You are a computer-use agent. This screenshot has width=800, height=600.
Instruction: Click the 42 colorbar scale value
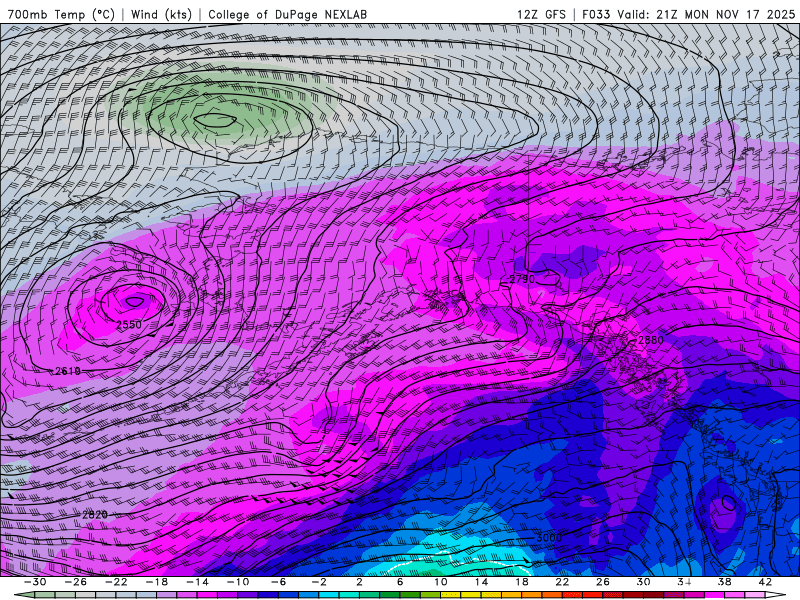click(x=765, y=582)
